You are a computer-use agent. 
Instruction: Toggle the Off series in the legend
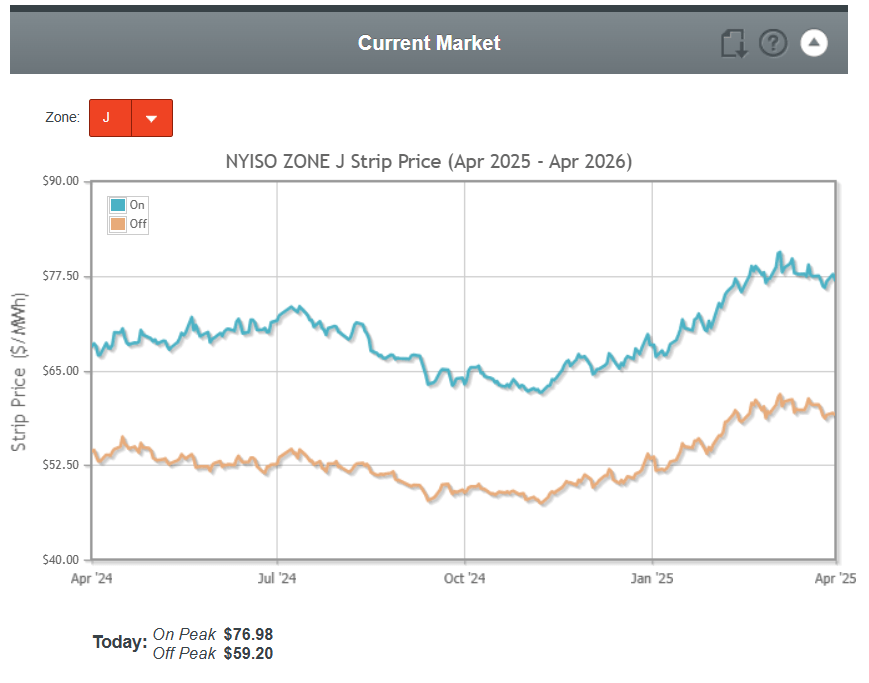pos(128,223)
